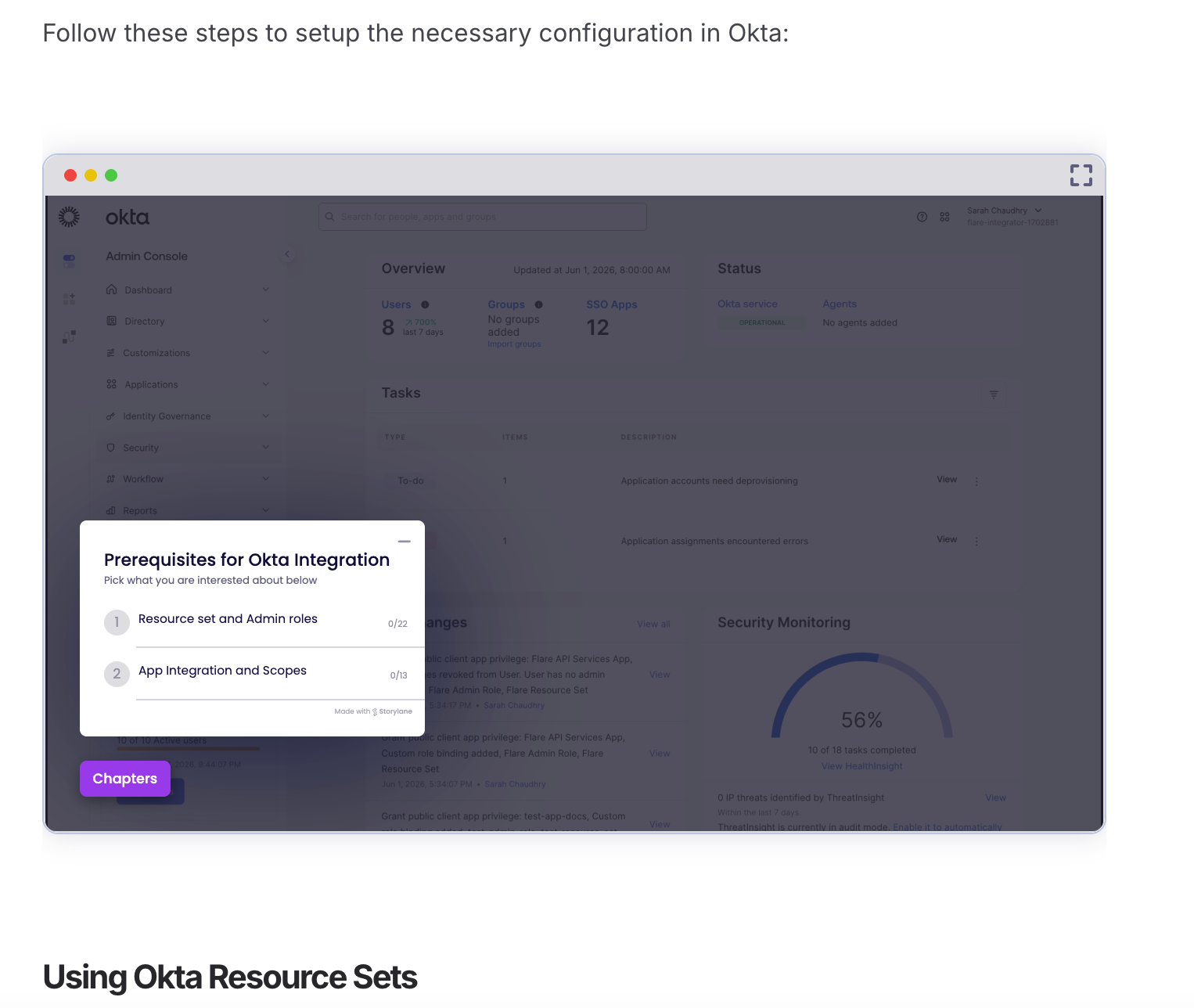
Task: Open the View HealthInsight link
Action: tap(861, 766)
